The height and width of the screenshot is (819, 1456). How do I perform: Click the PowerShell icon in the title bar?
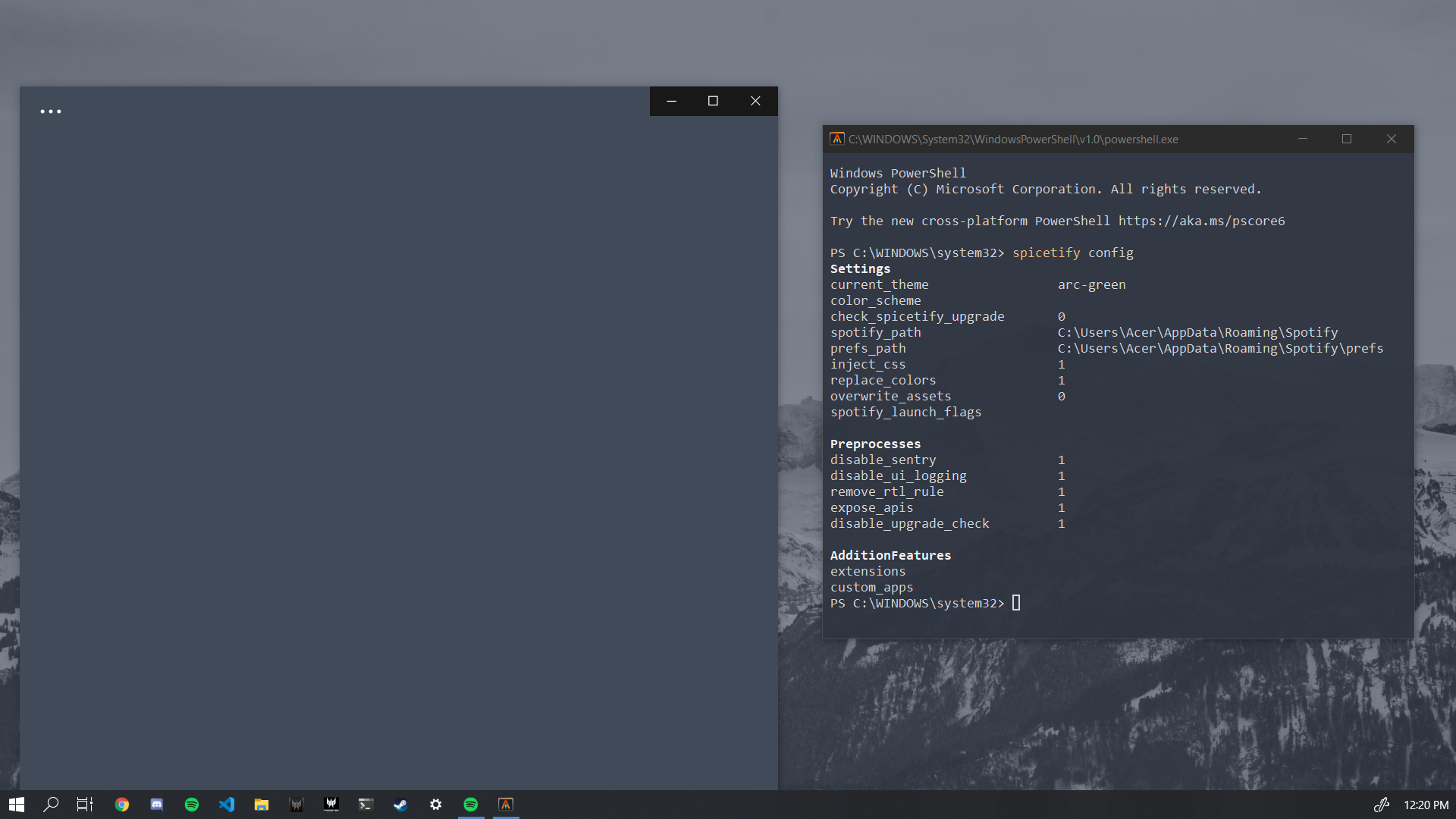(837, 139)
